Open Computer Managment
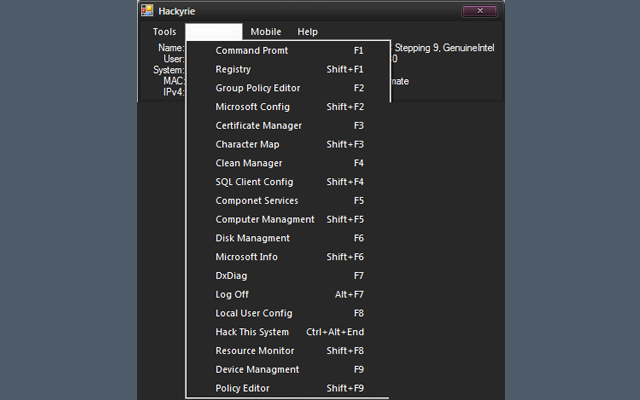Screen dimensions: 640x400 coord(264,219)
